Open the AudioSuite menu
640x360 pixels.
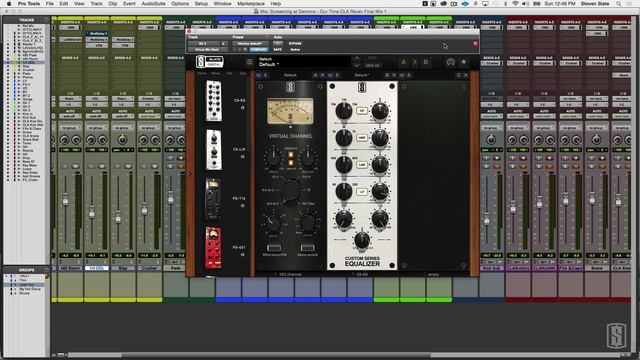coord(153,4)
